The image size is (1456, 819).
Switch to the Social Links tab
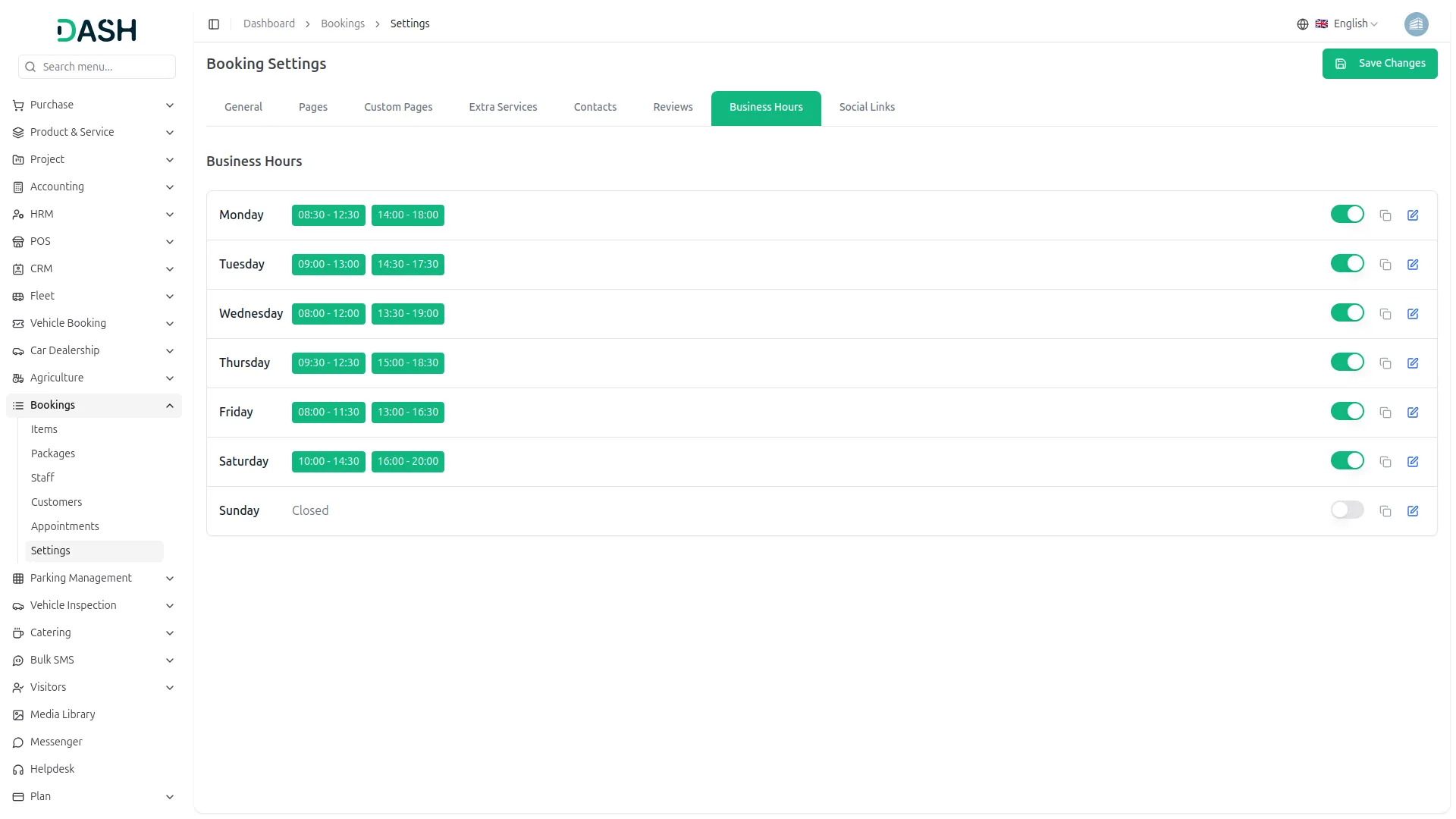[x=867, y=108]
